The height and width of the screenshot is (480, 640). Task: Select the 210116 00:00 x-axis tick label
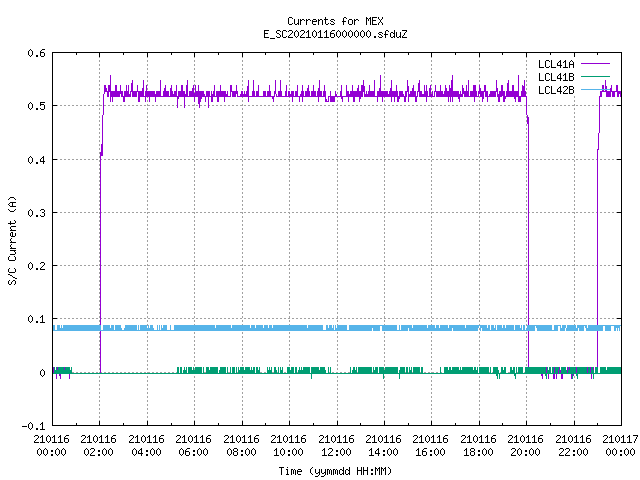(51, 446)
